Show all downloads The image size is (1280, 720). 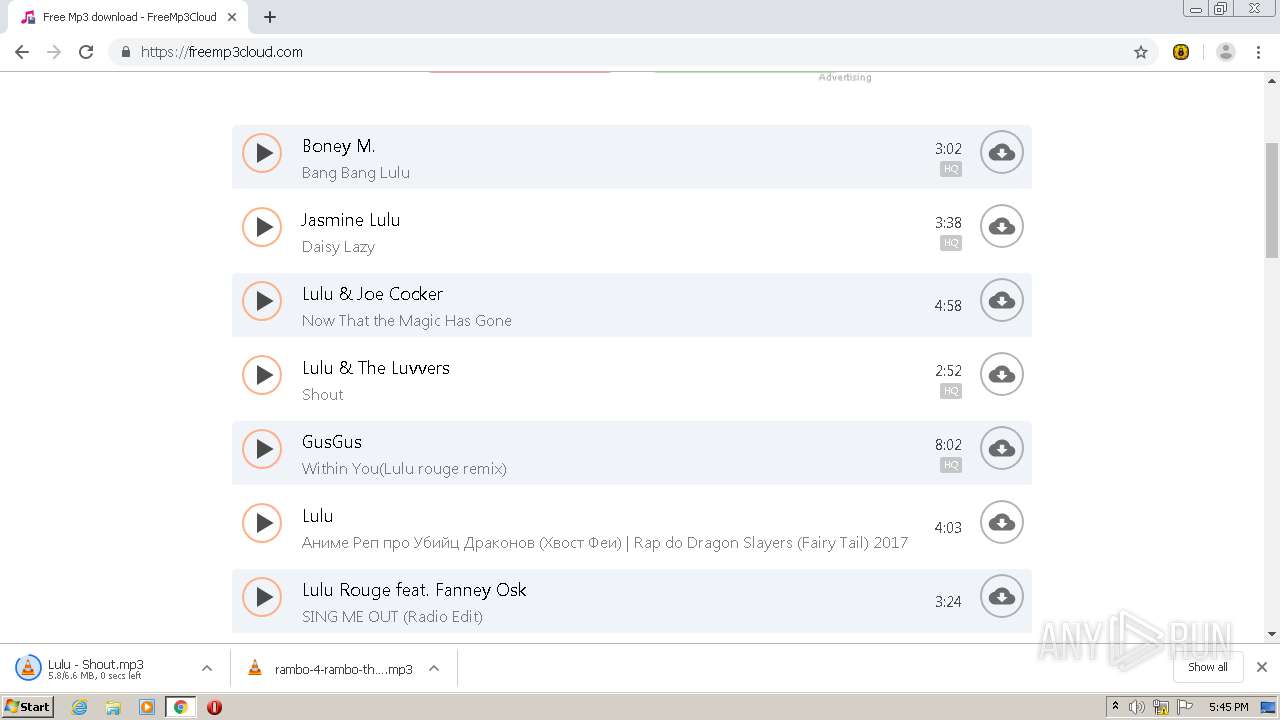tap(1208, 667)
